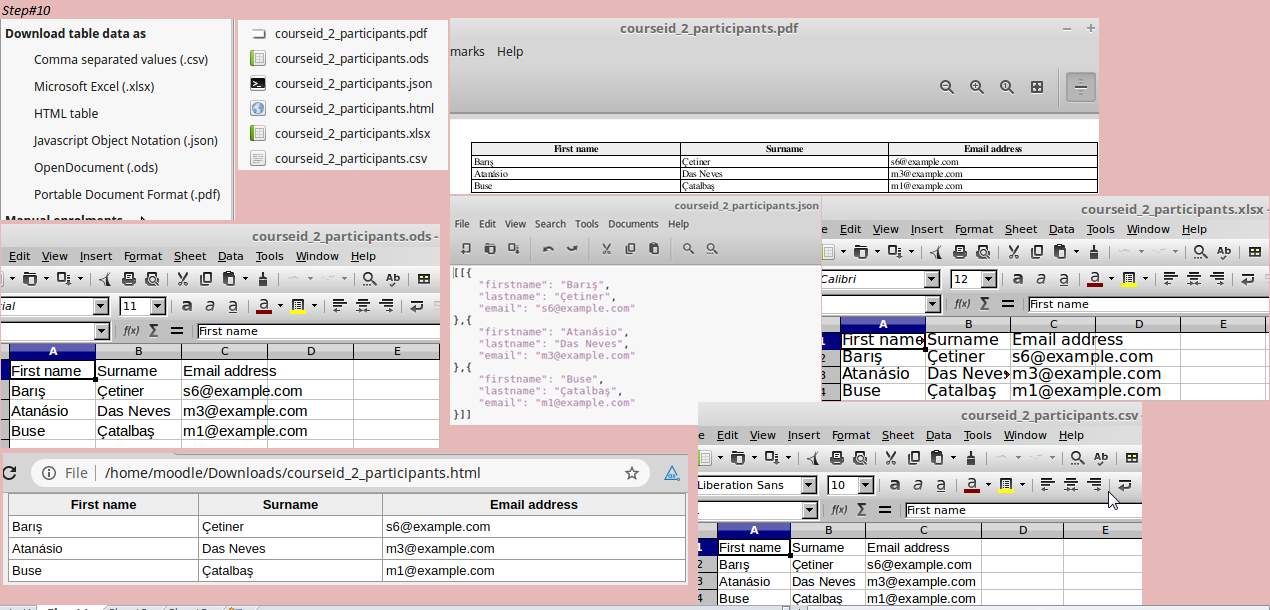This screenshot has height=610, width=1270.
Task: Open the font size dropdown showing 12
Action: [x=988, y=279]
